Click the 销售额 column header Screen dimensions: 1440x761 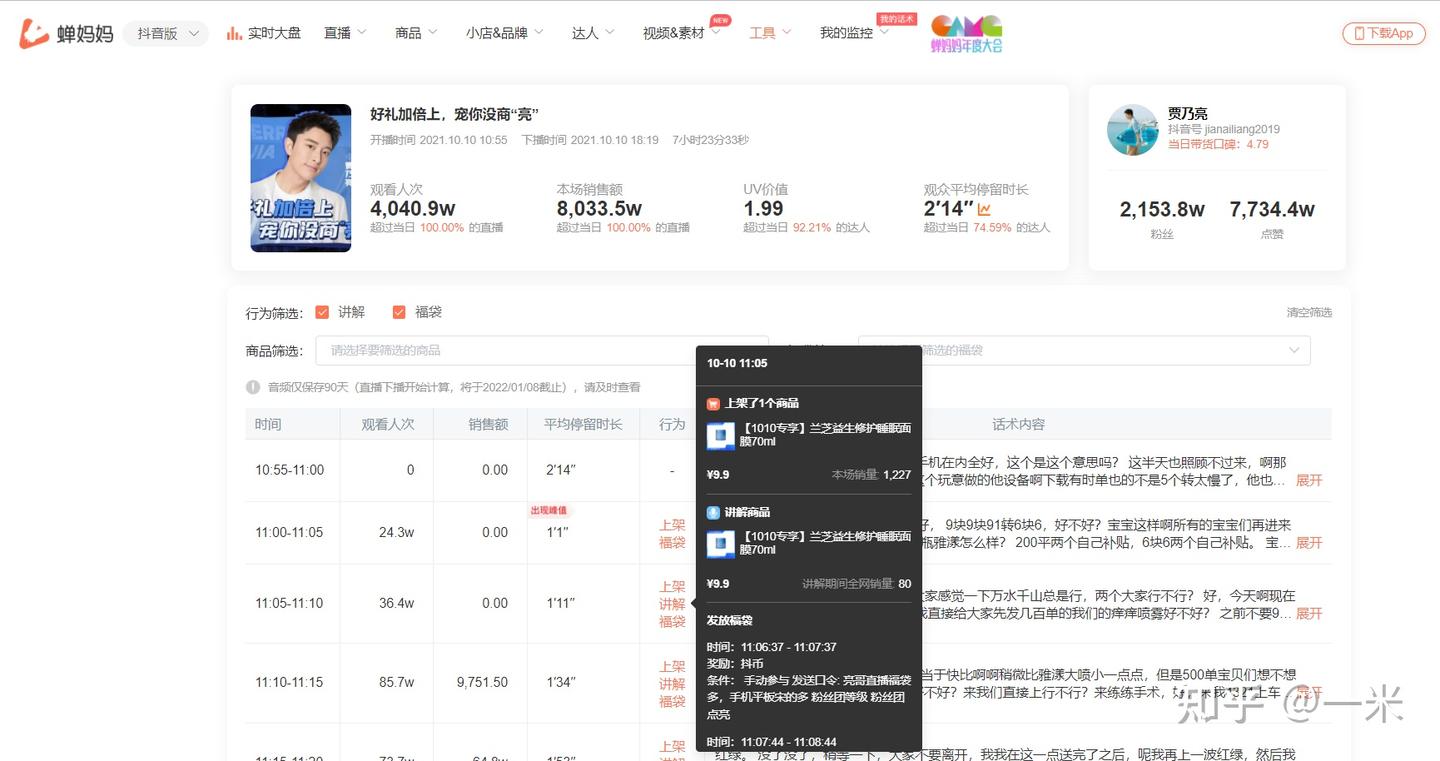[488, 424]
